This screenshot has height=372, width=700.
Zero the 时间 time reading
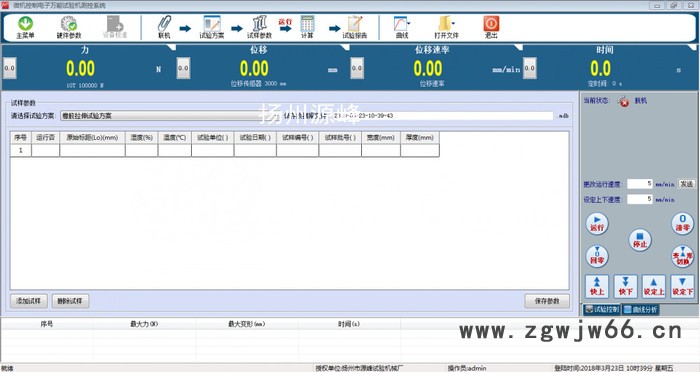tap(529, 68)
